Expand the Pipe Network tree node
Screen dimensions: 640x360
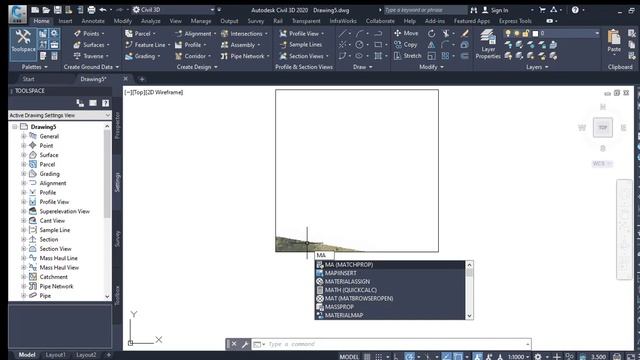pyautogui.click(x=24, y=287)
